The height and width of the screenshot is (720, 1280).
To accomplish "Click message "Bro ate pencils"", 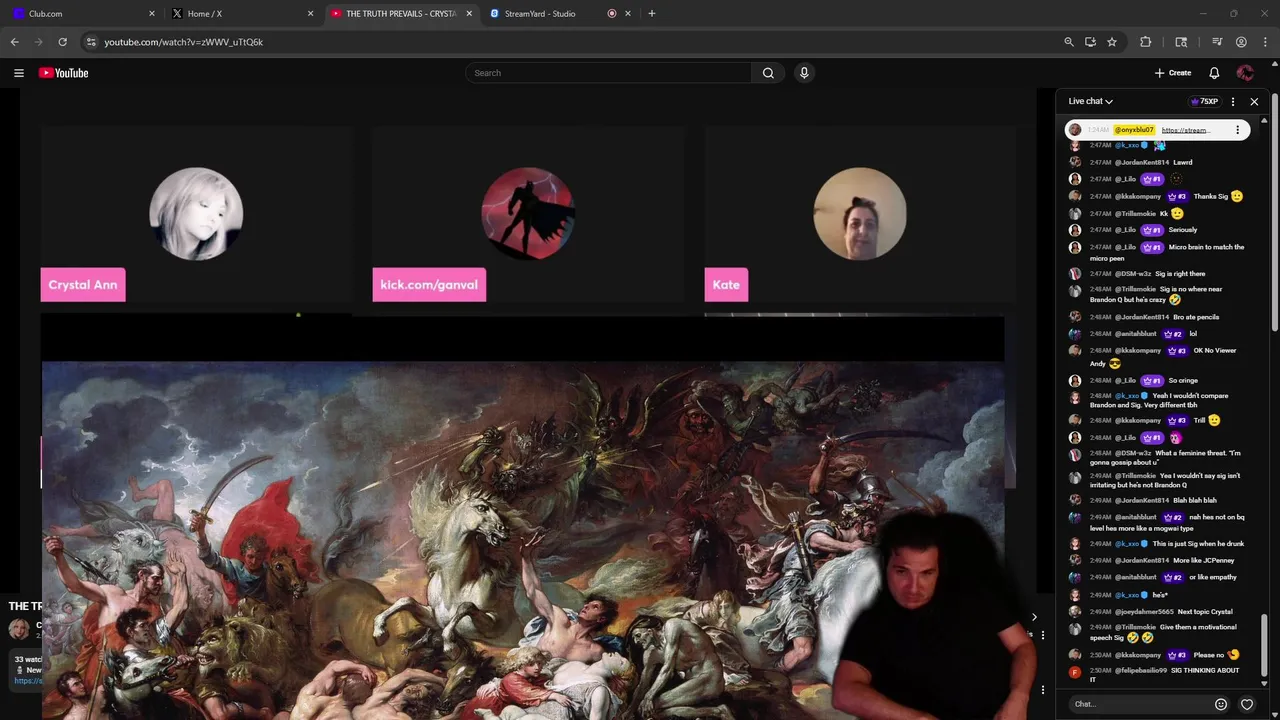I will click(1196, 317).
